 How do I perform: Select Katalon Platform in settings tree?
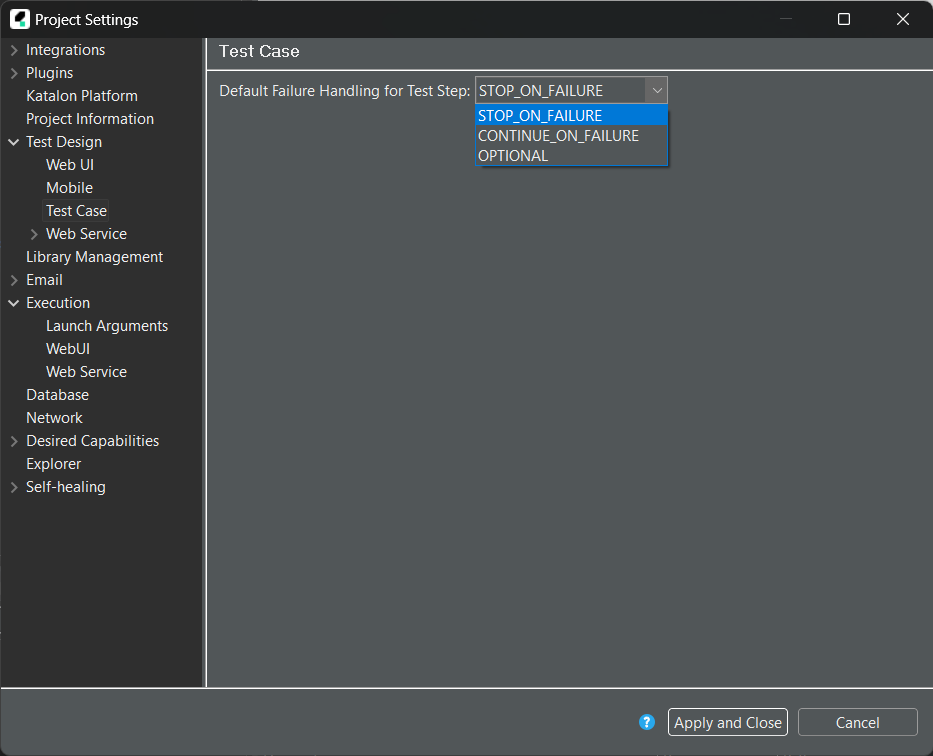(82, 96)
